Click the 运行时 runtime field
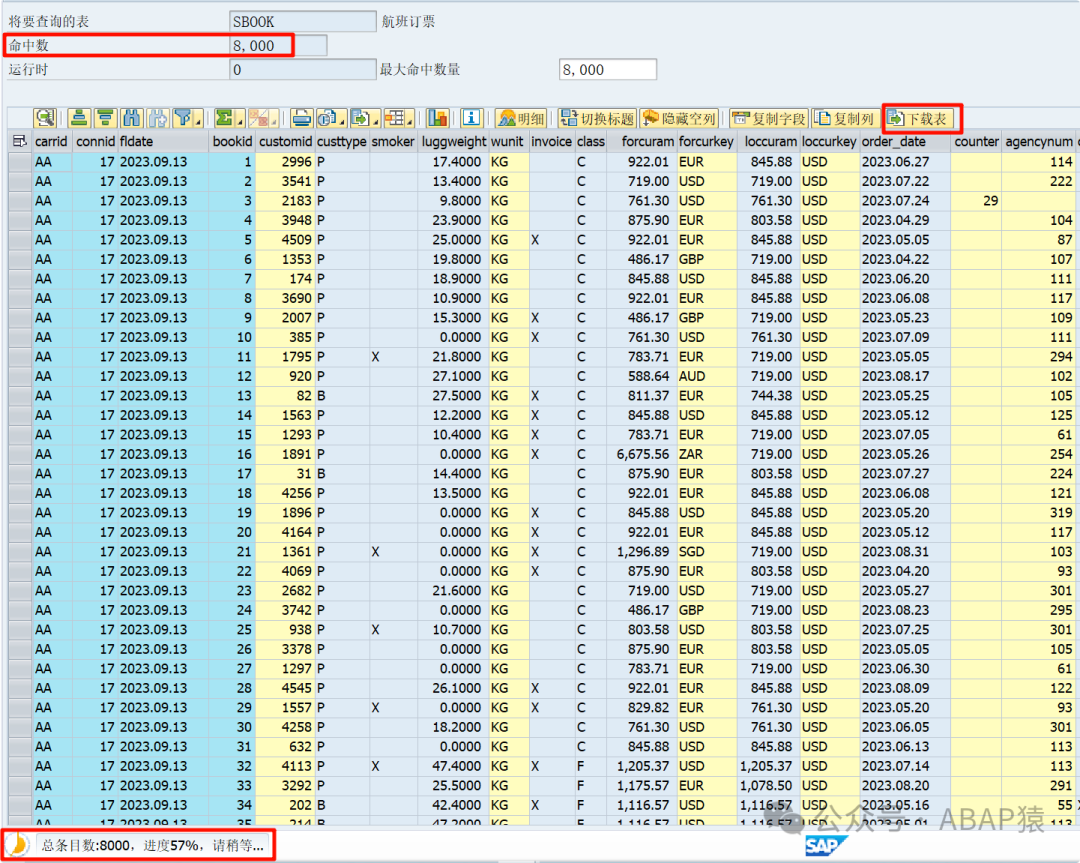Image resolution: width=1080 pixels, height=863 pixels. coord(302,70)
